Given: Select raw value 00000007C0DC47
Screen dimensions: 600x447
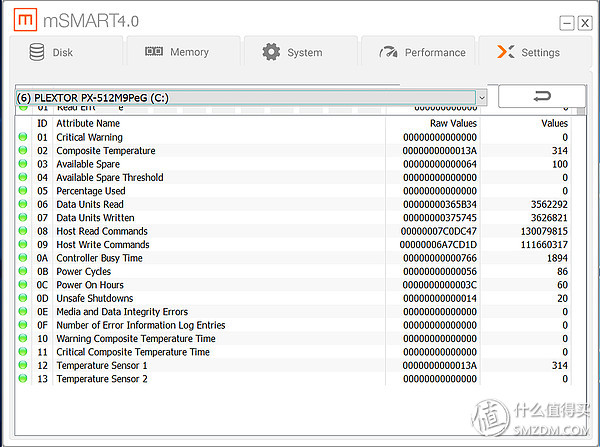Looking at the screenshot, I should tap(439, 231).
